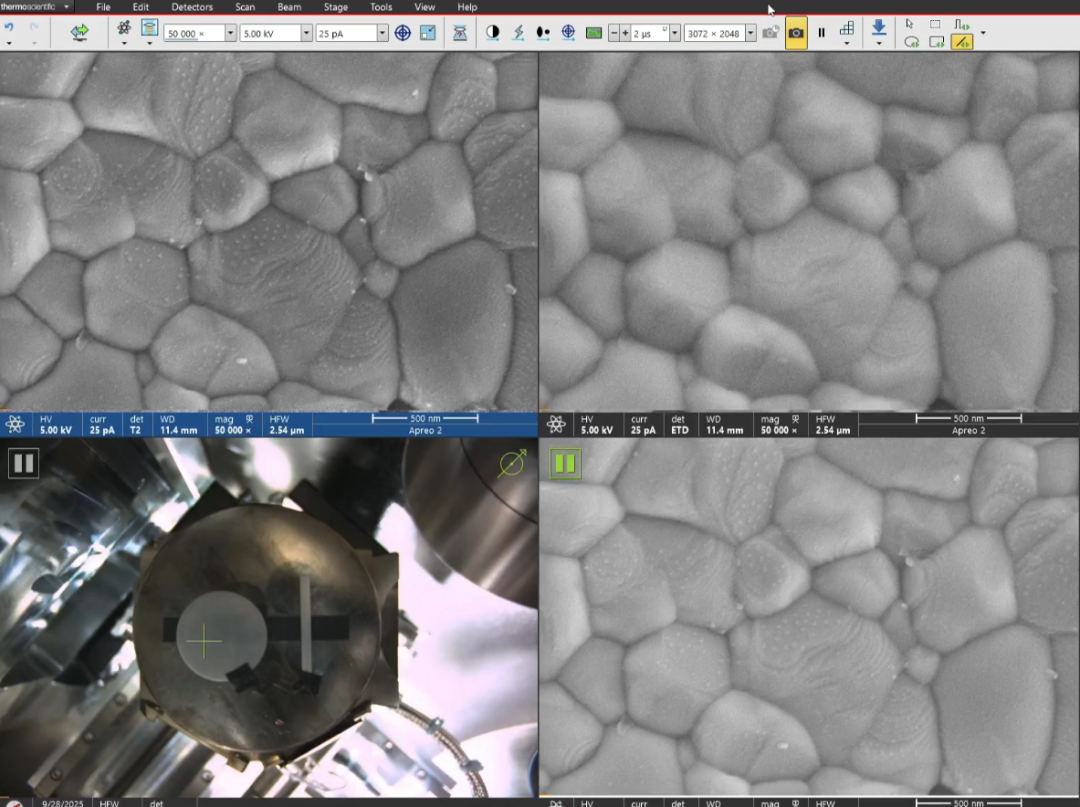1080x807 pixels.
Task: Toggle pause in the chamber camera quadrant
Action: point(23,463)
